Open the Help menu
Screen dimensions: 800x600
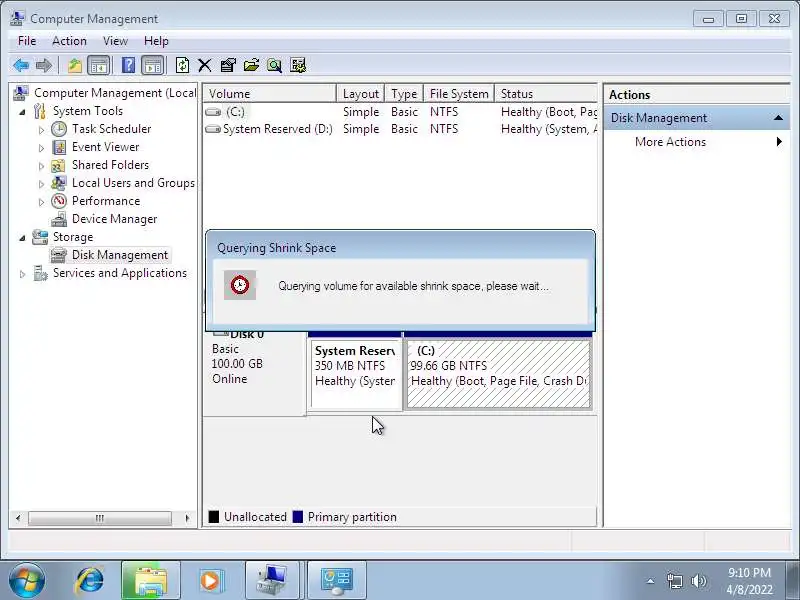tap(156, 41)
